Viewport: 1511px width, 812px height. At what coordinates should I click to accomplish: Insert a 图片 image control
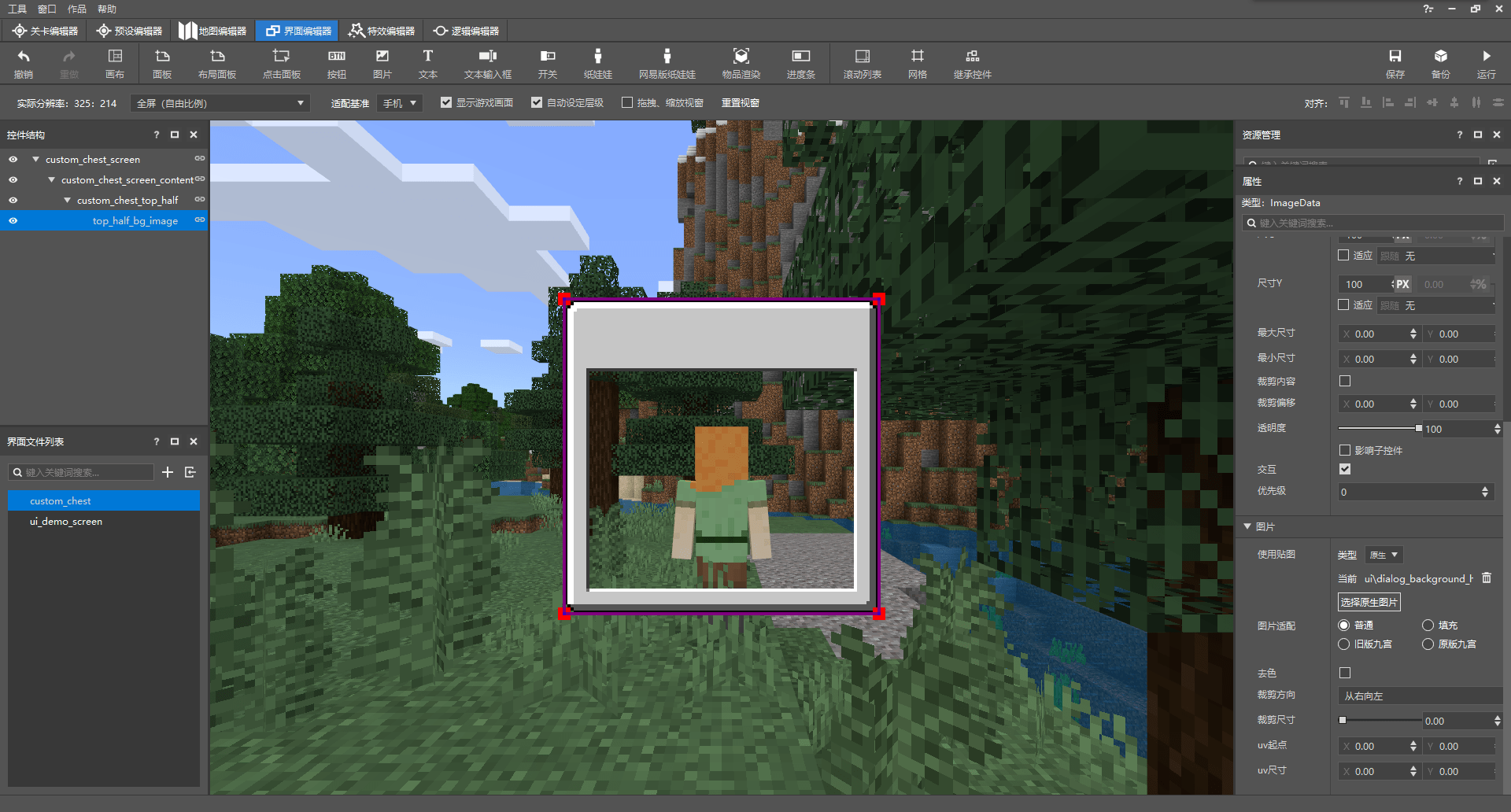(382, 64)
